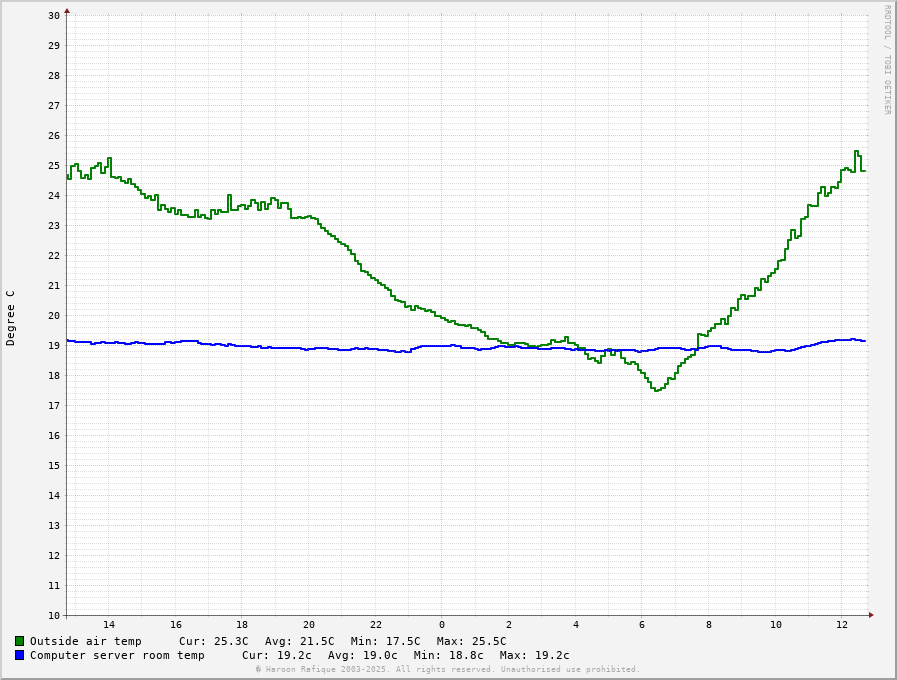The height and width of the screenshot is (680, 897).
Task: Click the outside air "Cur: 25.3C" reading
Action: 213,641
